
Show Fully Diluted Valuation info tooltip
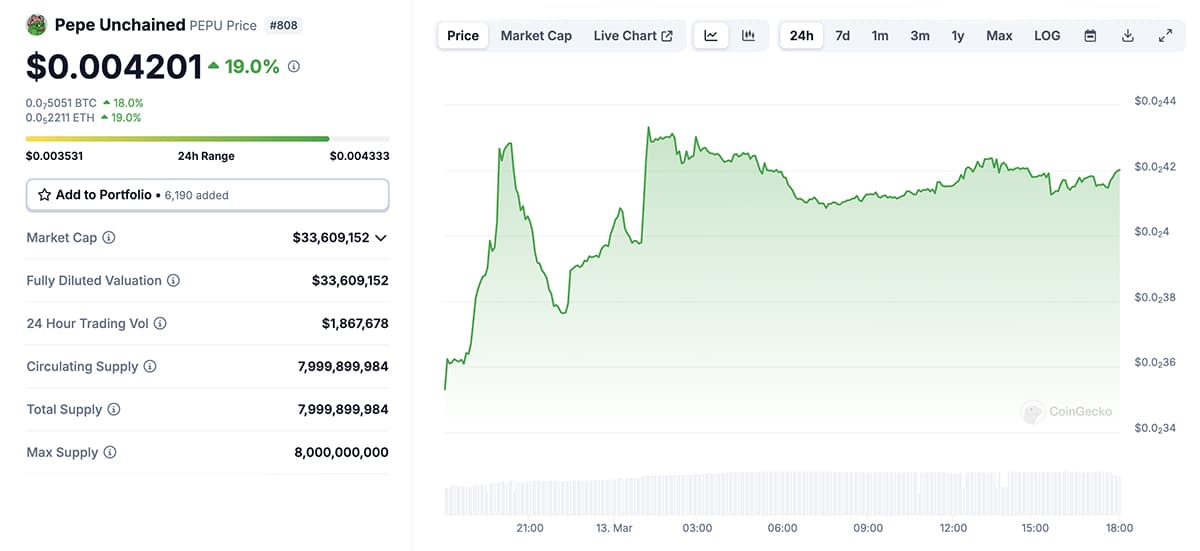(x=173, y=281)
